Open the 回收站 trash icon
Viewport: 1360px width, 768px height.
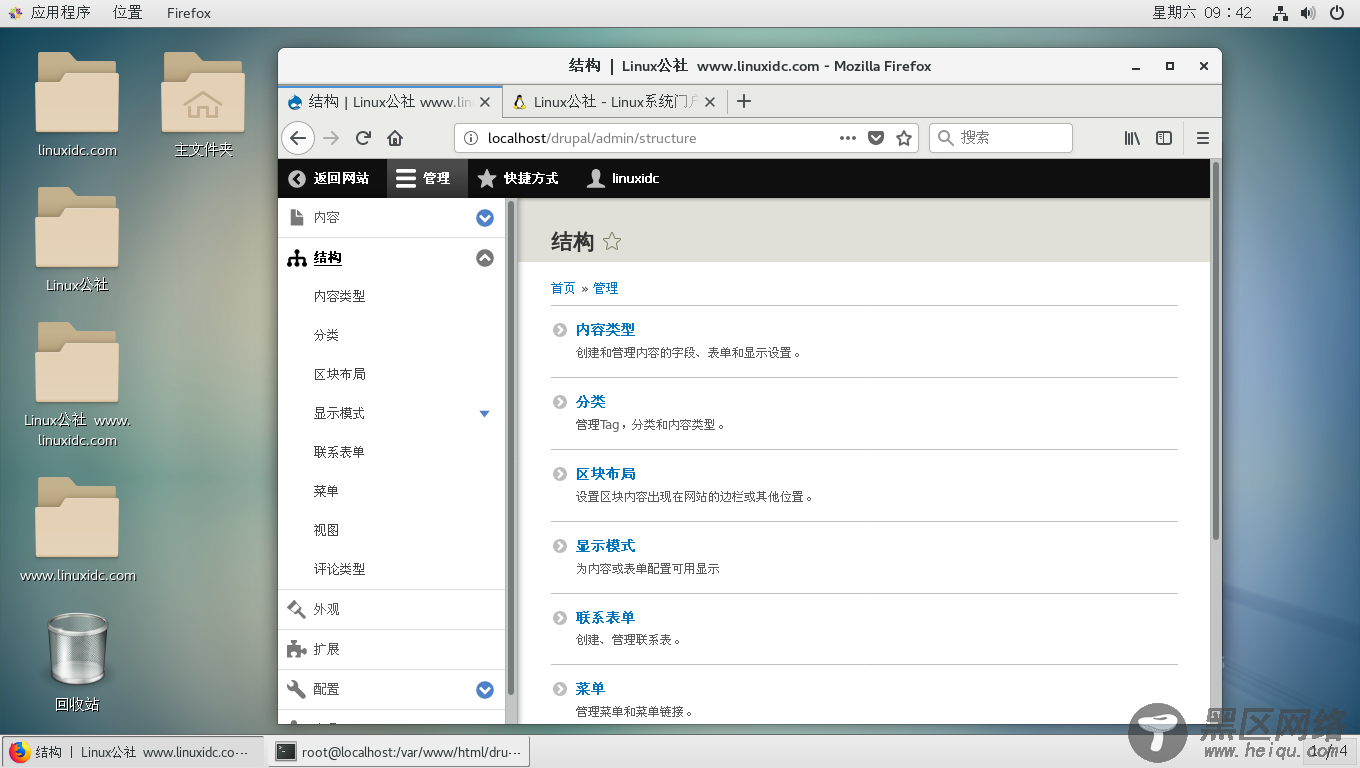pyautogui.click(x=77, y=662)
